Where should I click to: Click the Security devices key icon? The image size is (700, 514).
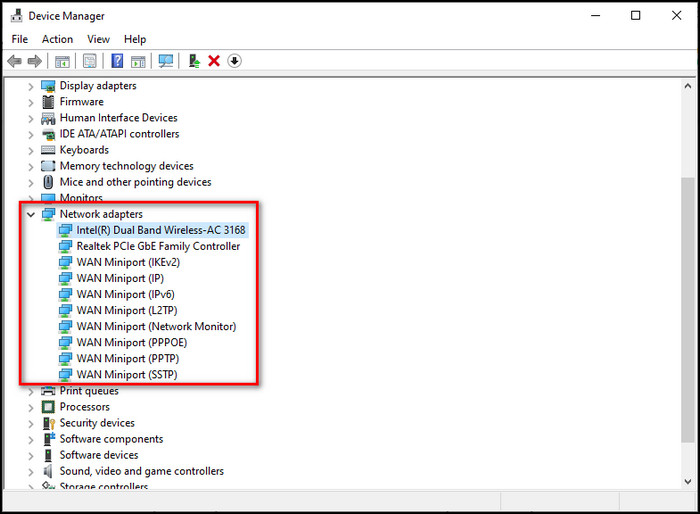pos(49,423)
